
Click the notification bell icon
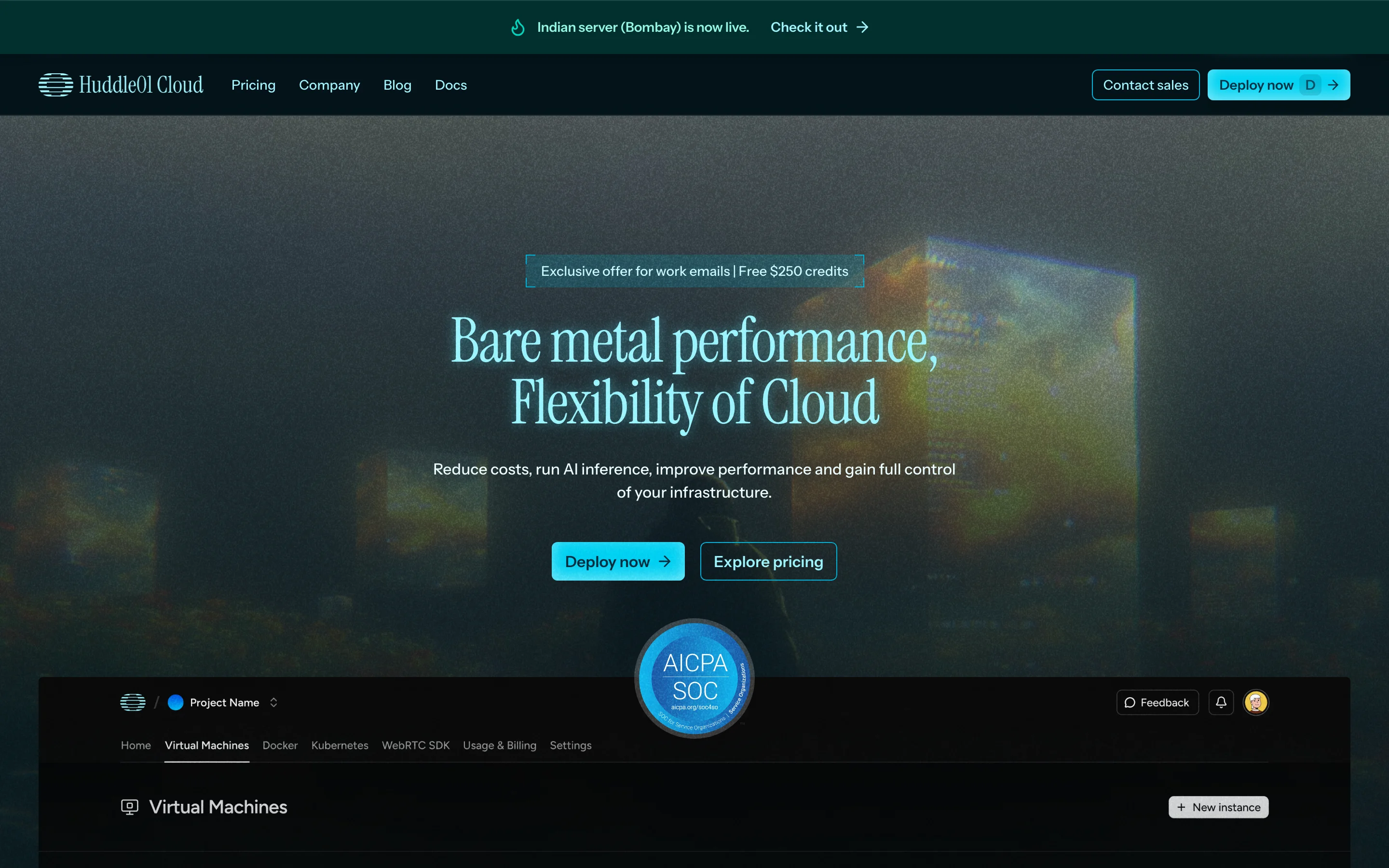pos(1221,702)
